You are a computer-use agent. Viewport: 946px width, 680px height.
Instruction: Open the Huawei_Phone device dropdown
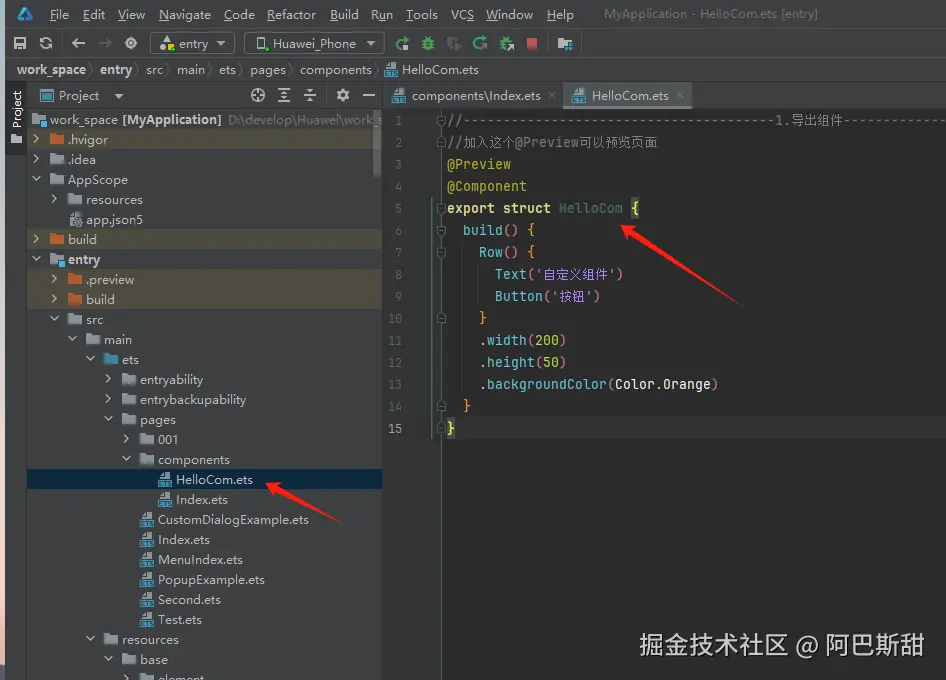click(x=313, y=43)
